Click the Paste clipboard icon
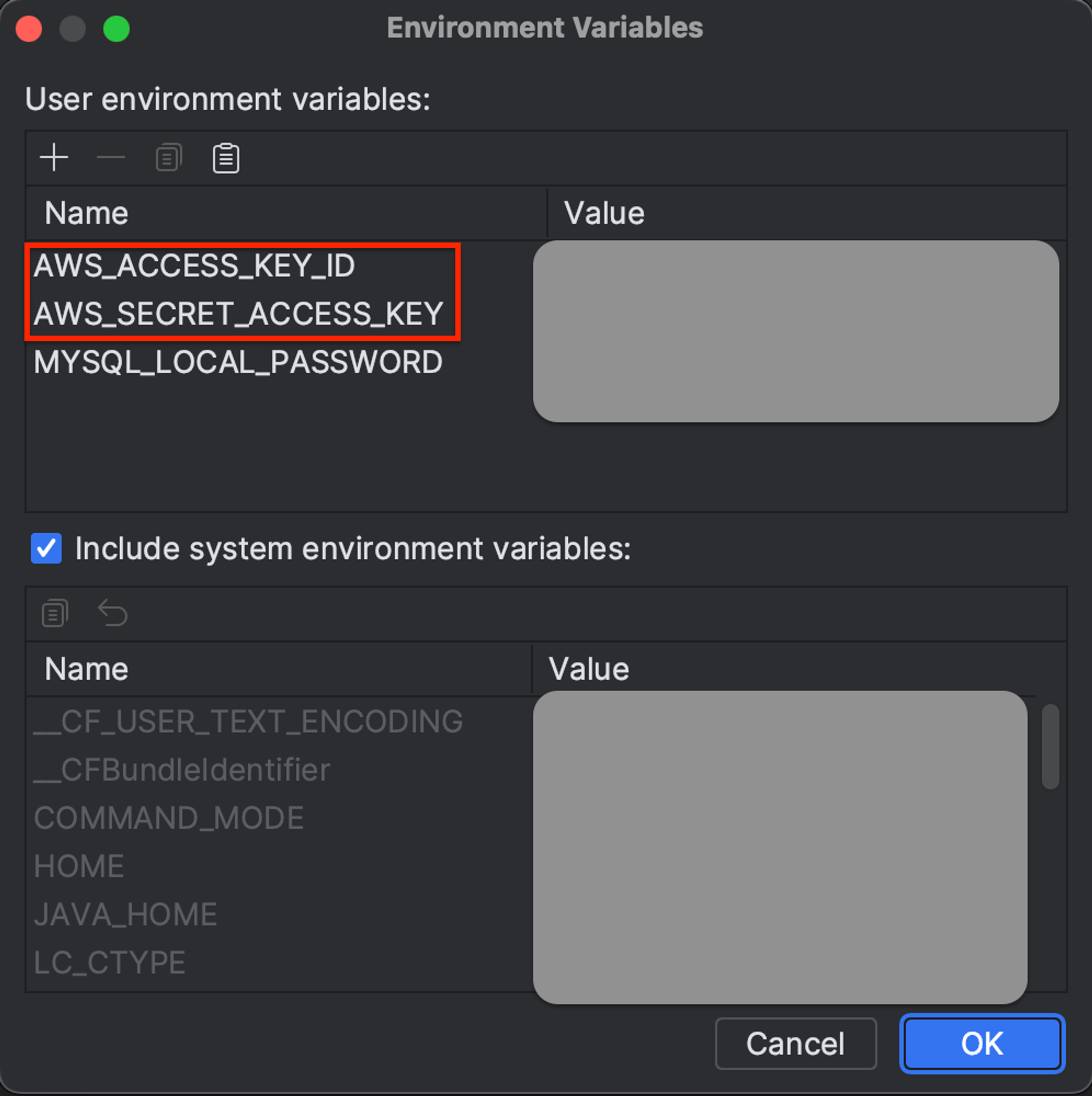1092x1096 pixels. tap(226, 158)
